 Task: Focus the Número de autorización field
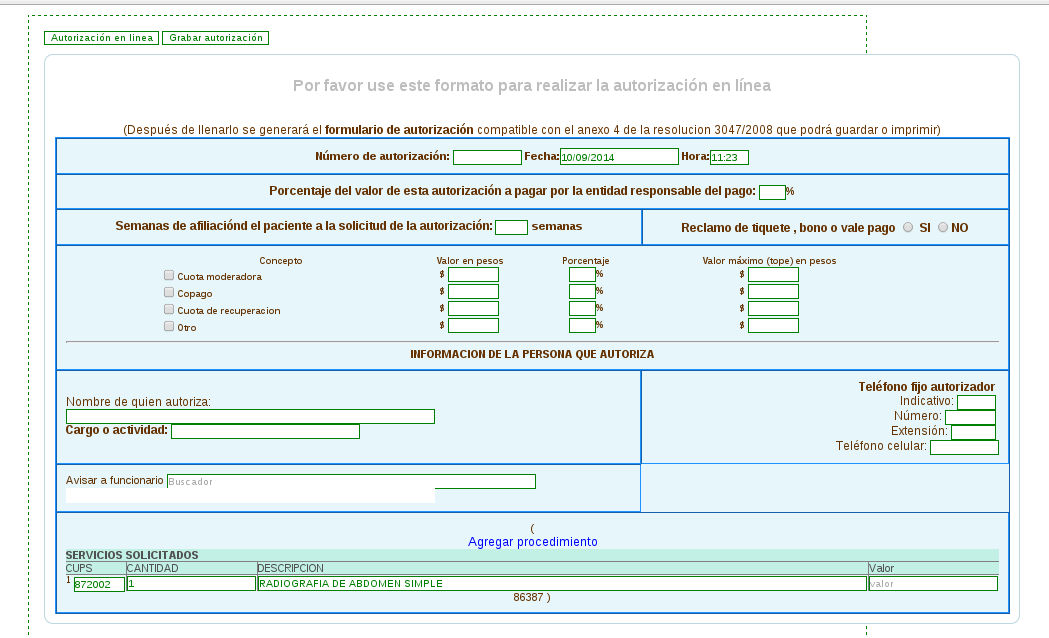487,157
